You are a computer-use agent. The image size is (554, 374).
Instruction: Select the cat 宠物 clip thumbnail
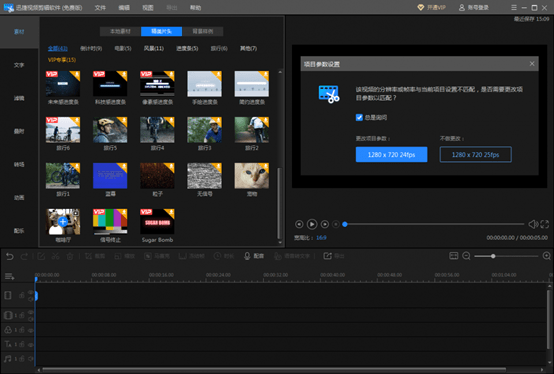252,176
